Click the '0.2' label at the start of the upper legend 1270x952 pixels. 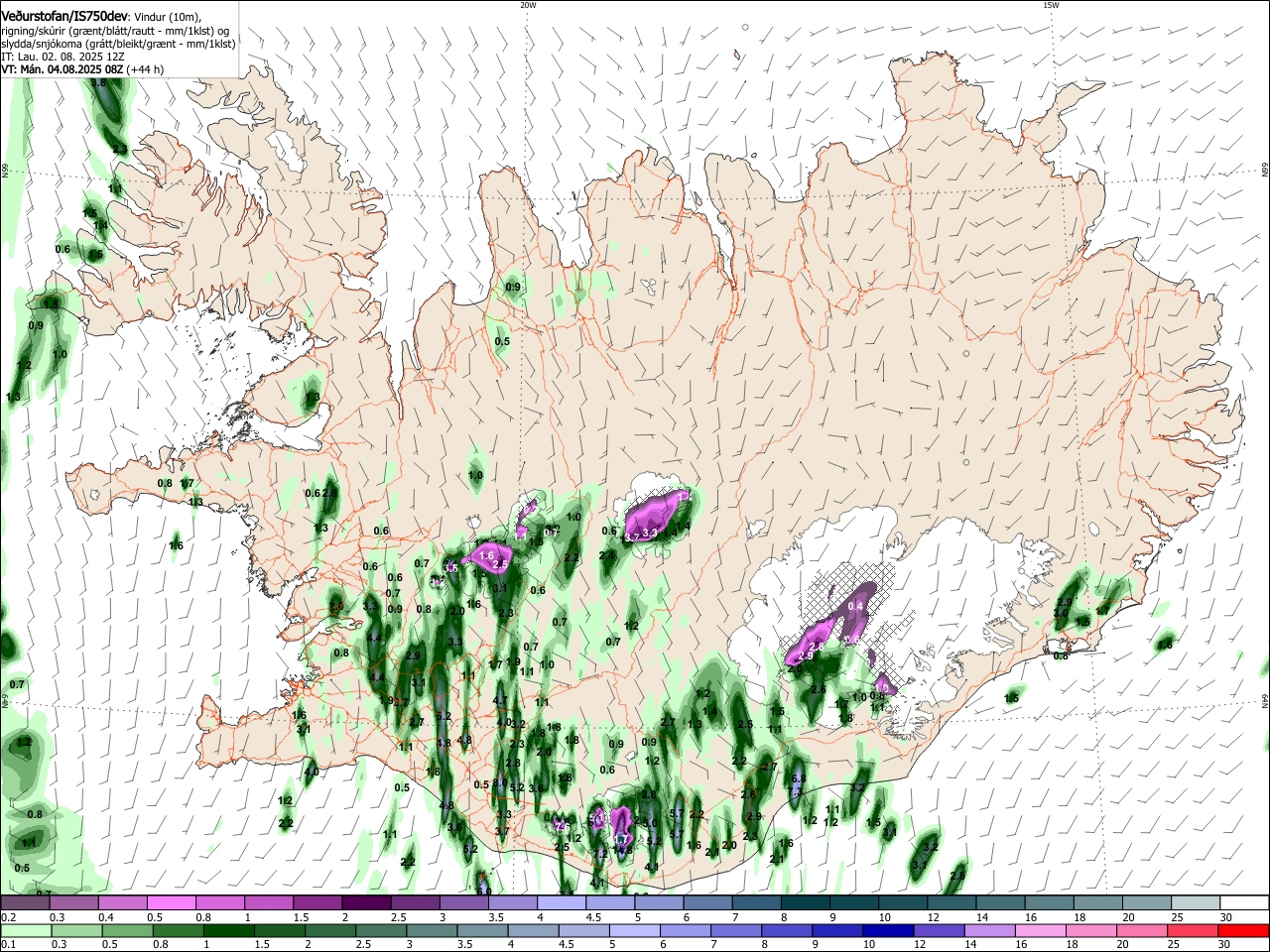pos(8,917)
